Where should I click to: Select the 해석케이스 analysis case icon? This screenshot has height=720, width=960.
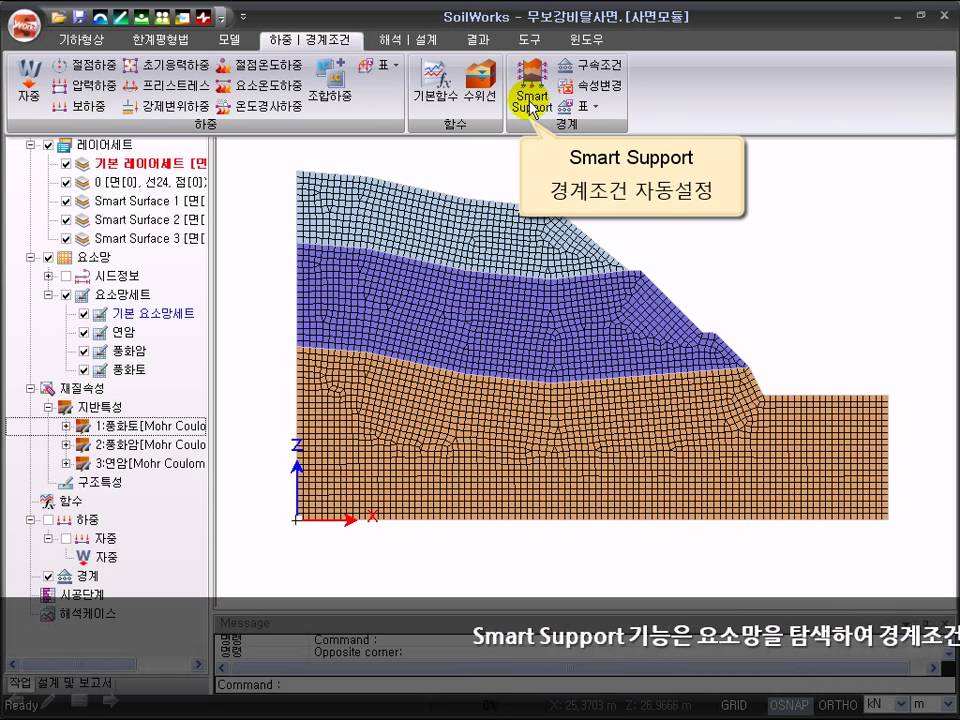[48, 614]
